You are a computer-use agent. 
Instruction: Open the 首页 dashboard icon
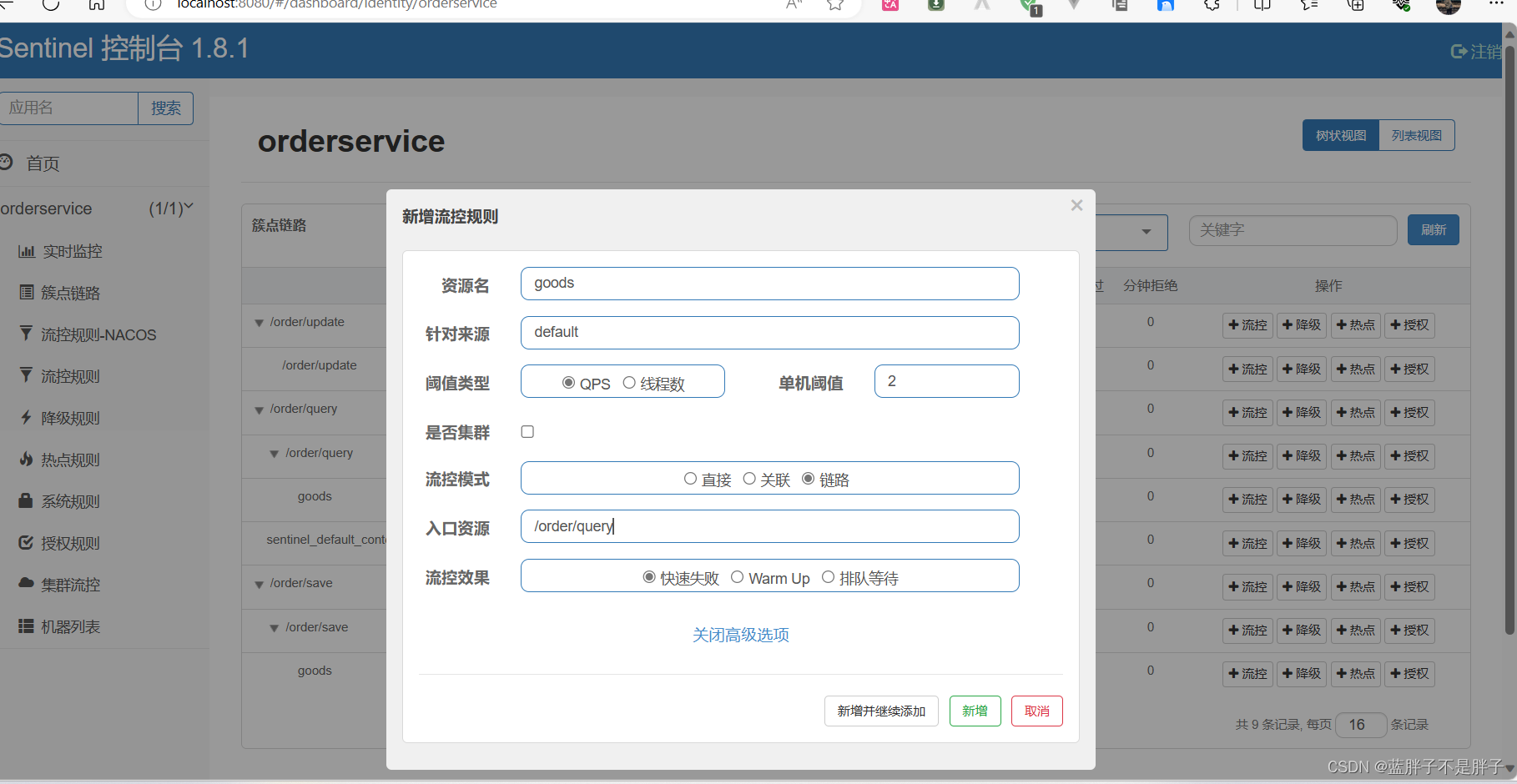(x=6, y=162)
